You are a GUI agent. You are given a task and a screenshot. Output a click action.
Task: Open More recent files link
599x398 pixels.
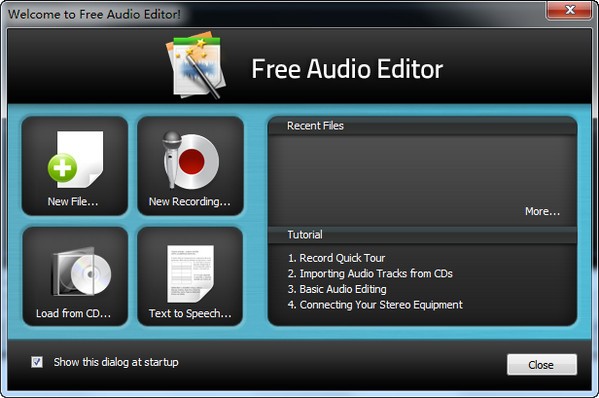[x=542, y=211]
